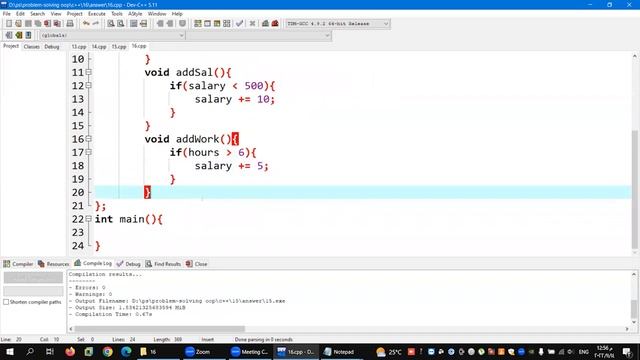Click the Compile & Run icon
The height and width of the screenshot is (360, 640).
tap(217, 24)
